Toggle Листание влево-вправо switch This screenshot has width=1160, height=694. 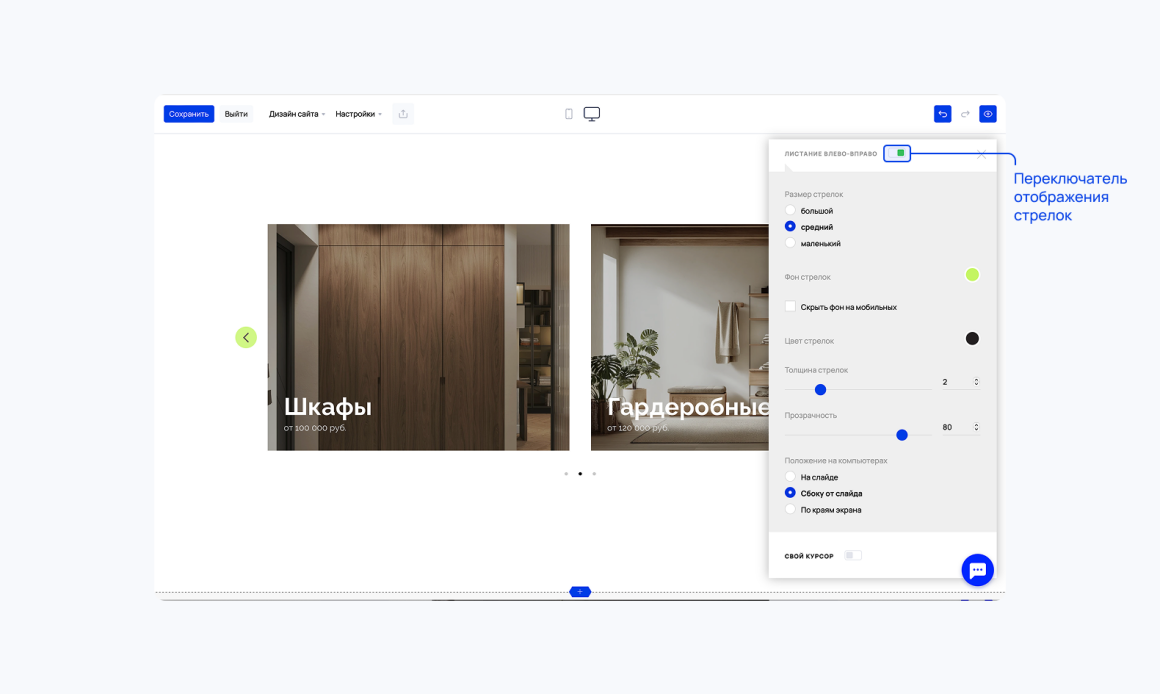pyautogui.click(x=897, y=153)
